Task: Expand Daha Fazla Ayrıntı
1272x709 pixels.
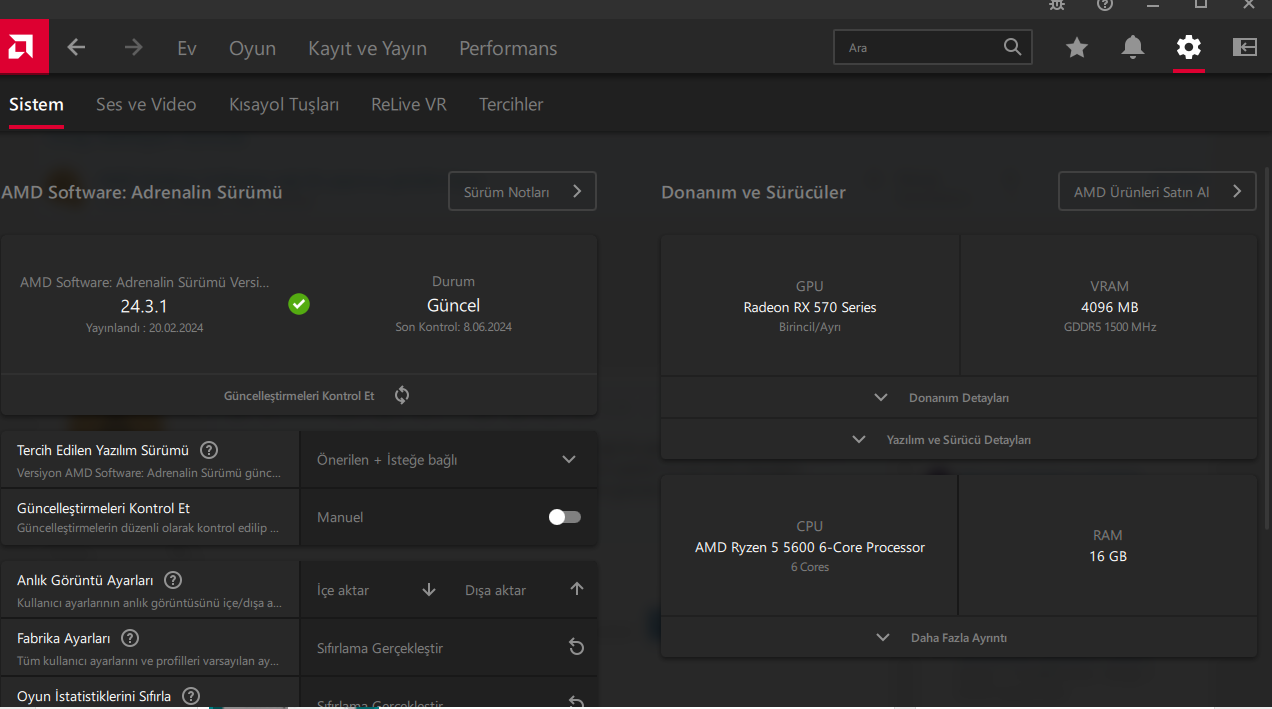Action: 958,637
